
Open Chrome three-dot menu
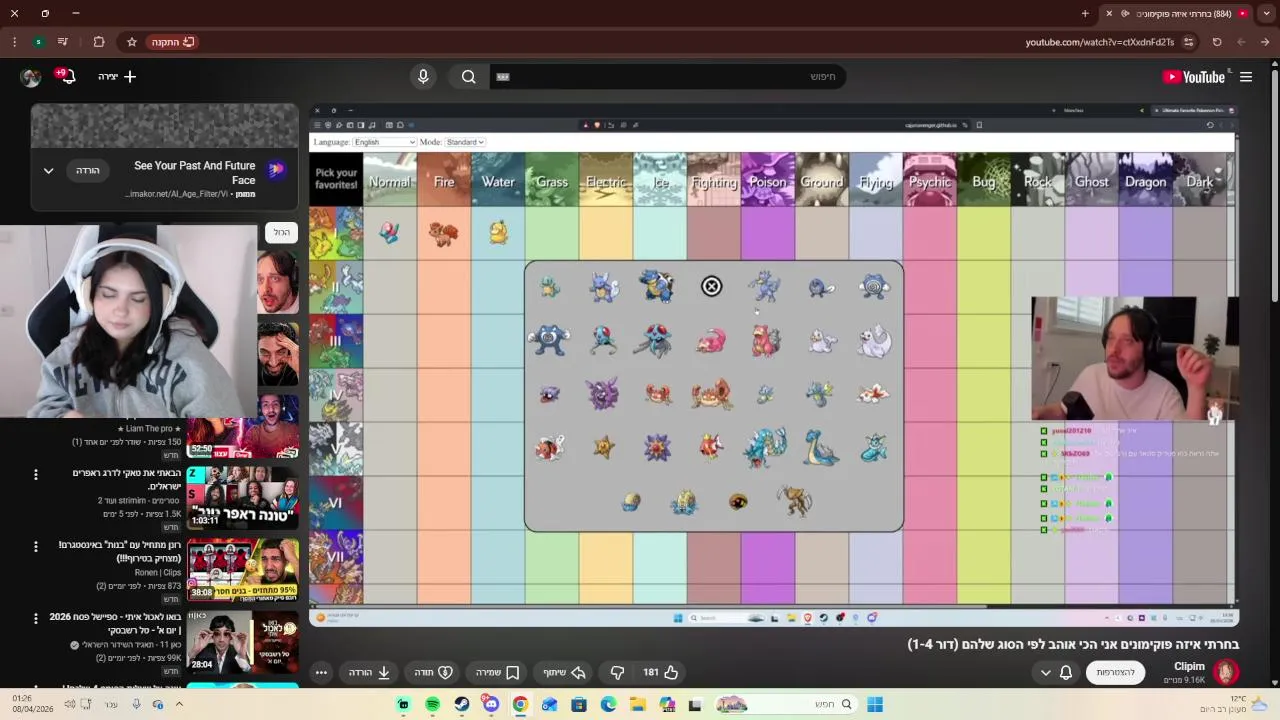point(14,42)
